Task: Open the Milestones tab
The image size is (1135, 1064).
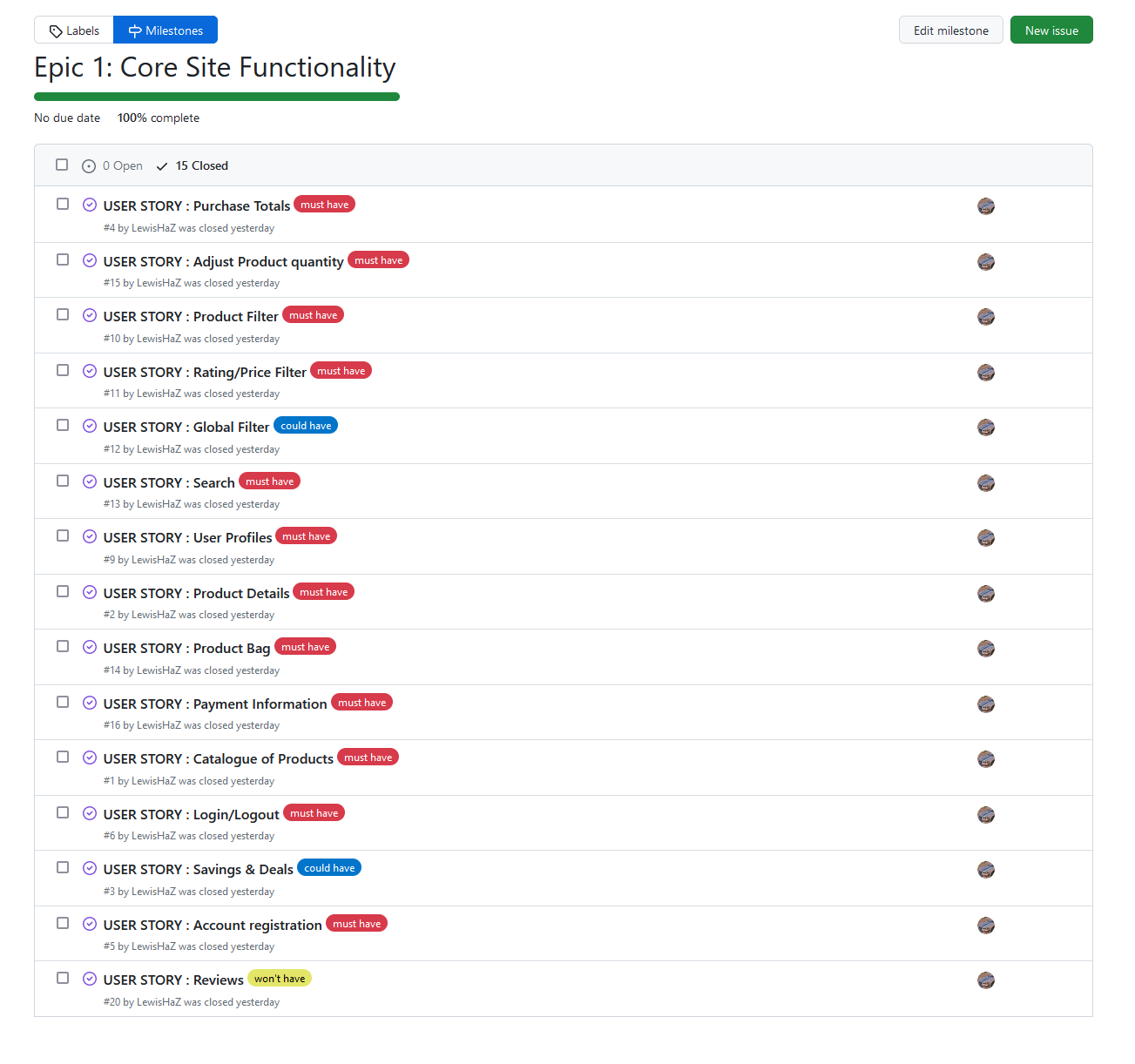Action: coord(166,30)
